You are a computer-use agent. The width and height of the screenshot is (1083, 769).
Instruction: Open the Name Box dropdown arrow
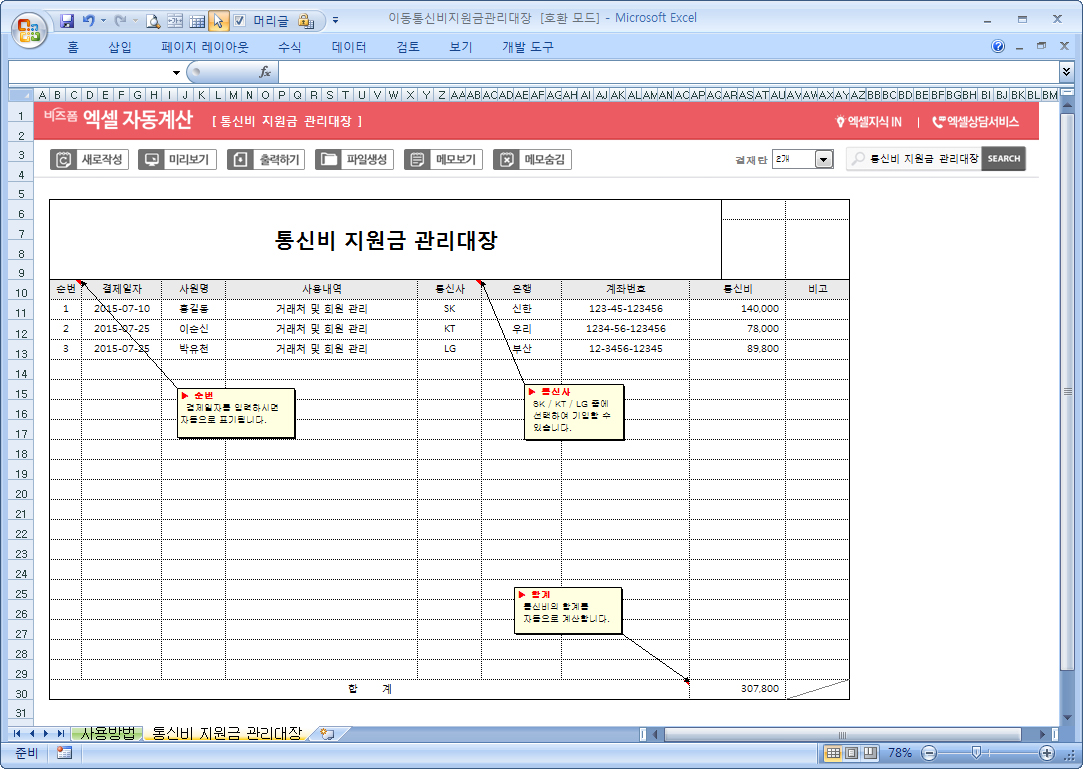177,72
